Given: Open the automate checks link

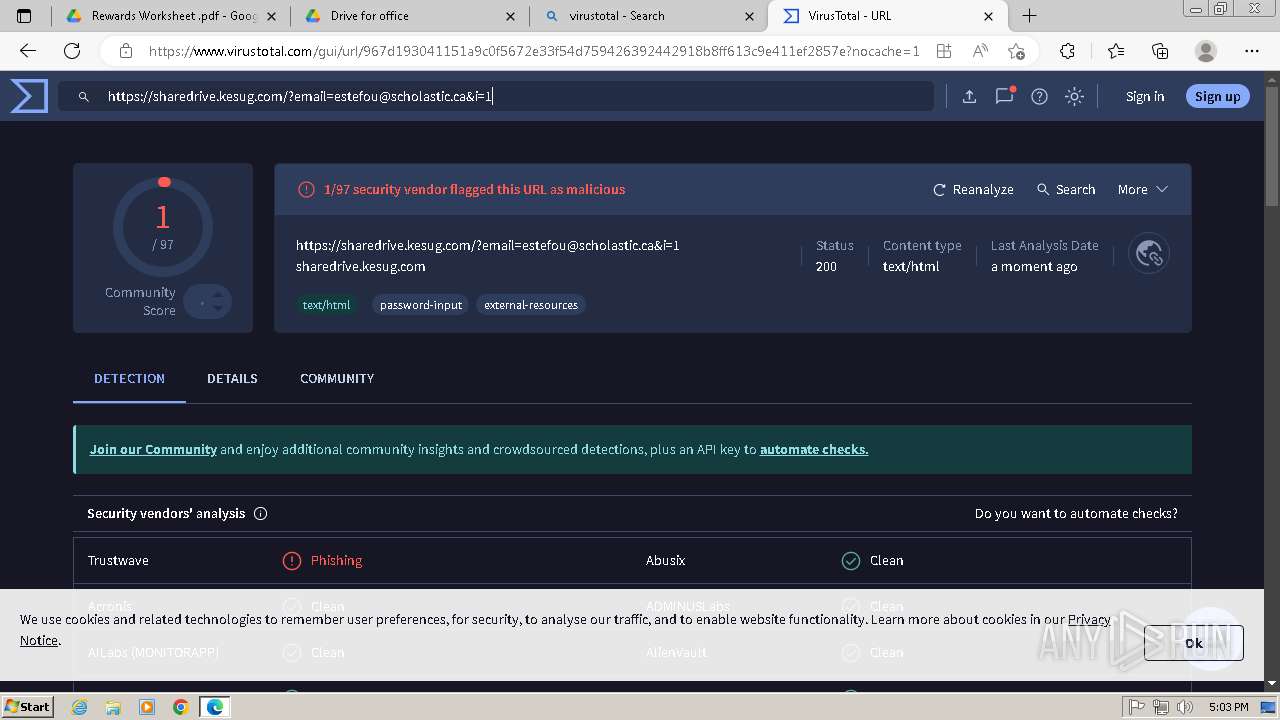Looking at the screenshot, I should coord(814,449).
